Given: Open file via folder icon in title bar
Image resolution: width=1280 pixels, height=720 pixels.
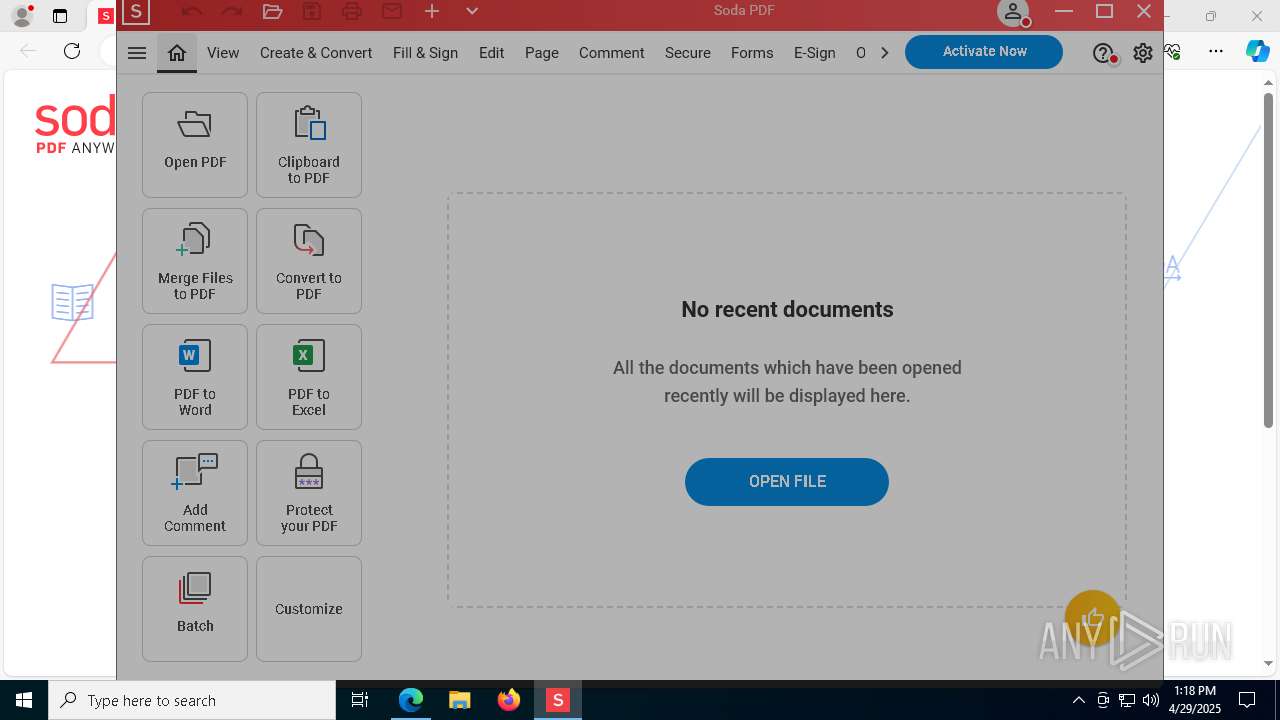Looking at the screenshot, I should [x=272, y=11].
